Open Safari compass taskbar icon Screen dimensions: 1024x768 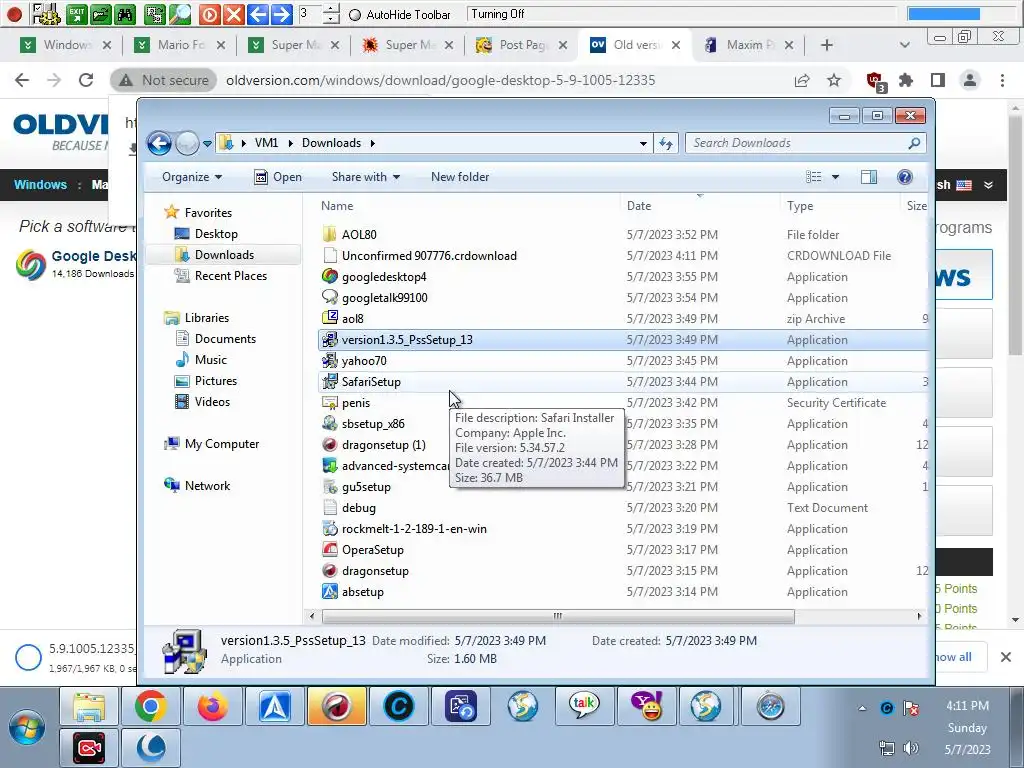click(770, 706)
